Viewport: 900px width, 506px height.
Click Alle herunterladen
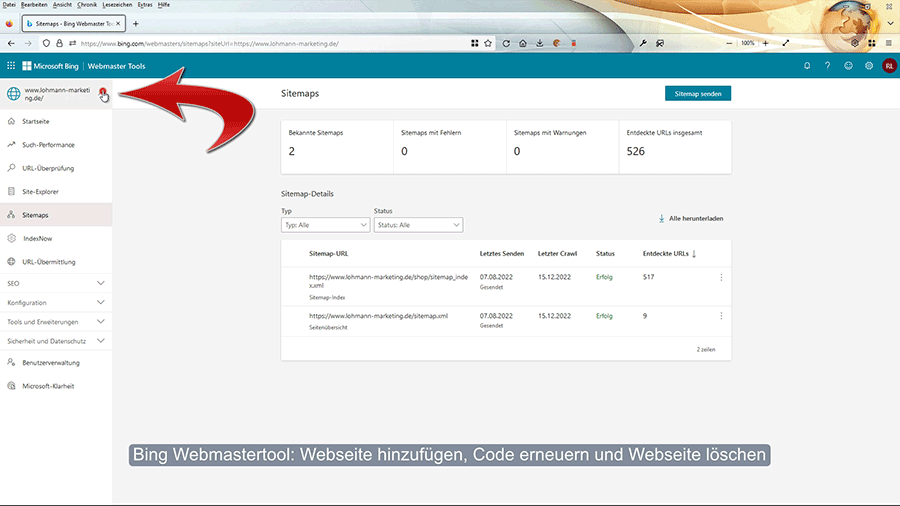(690, 219)
